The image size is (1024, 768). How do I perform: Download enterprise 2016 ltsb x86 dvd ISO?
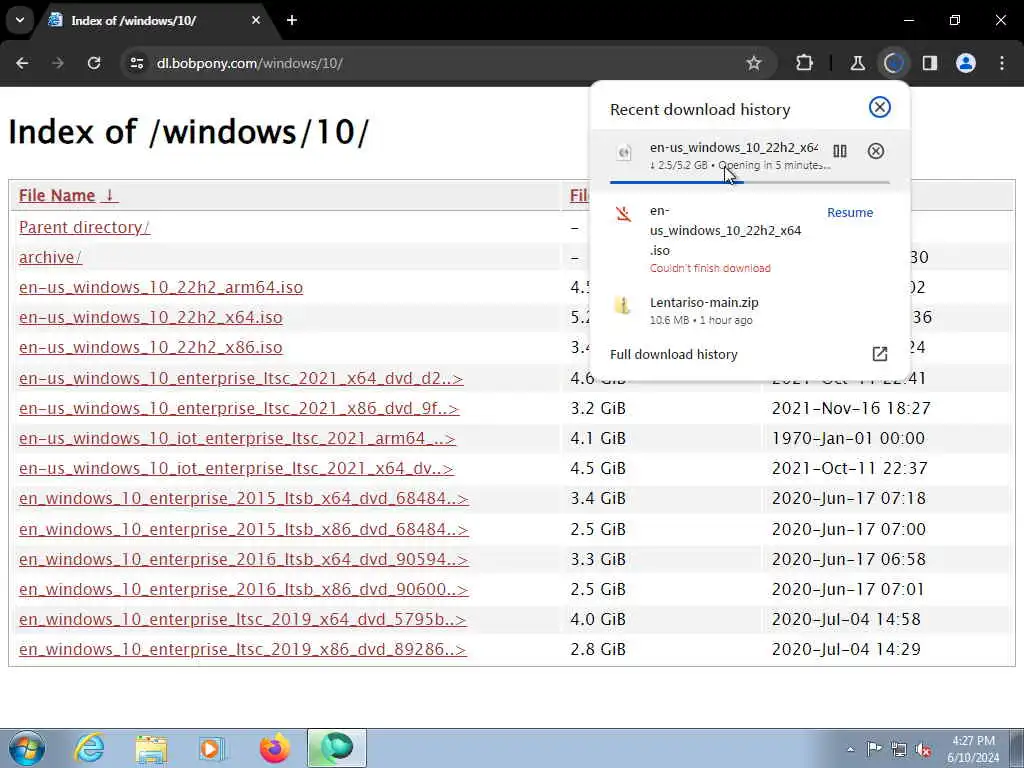[x=244, y=589]
